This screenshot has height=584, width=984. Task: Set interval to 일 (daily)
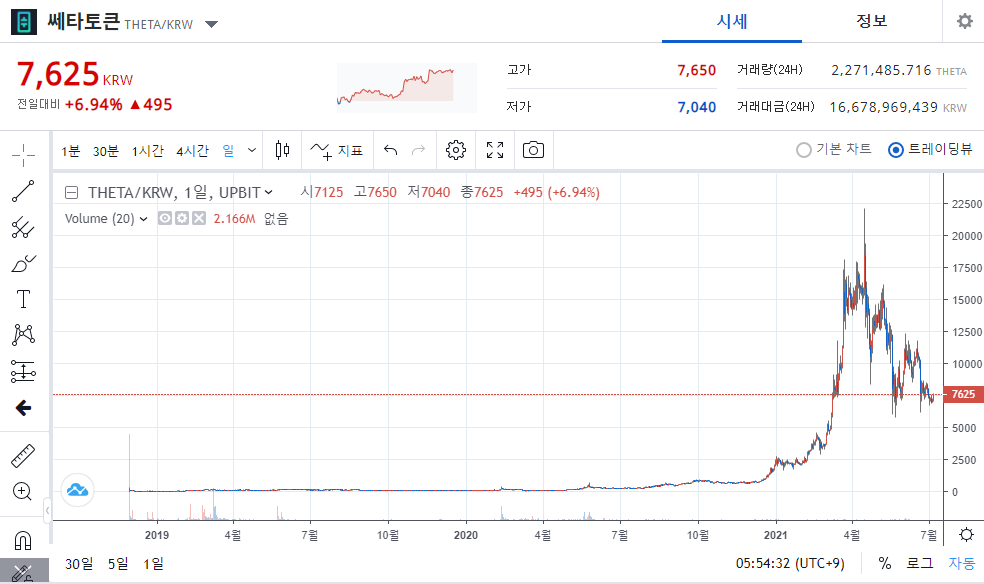[x=228, y=151]
